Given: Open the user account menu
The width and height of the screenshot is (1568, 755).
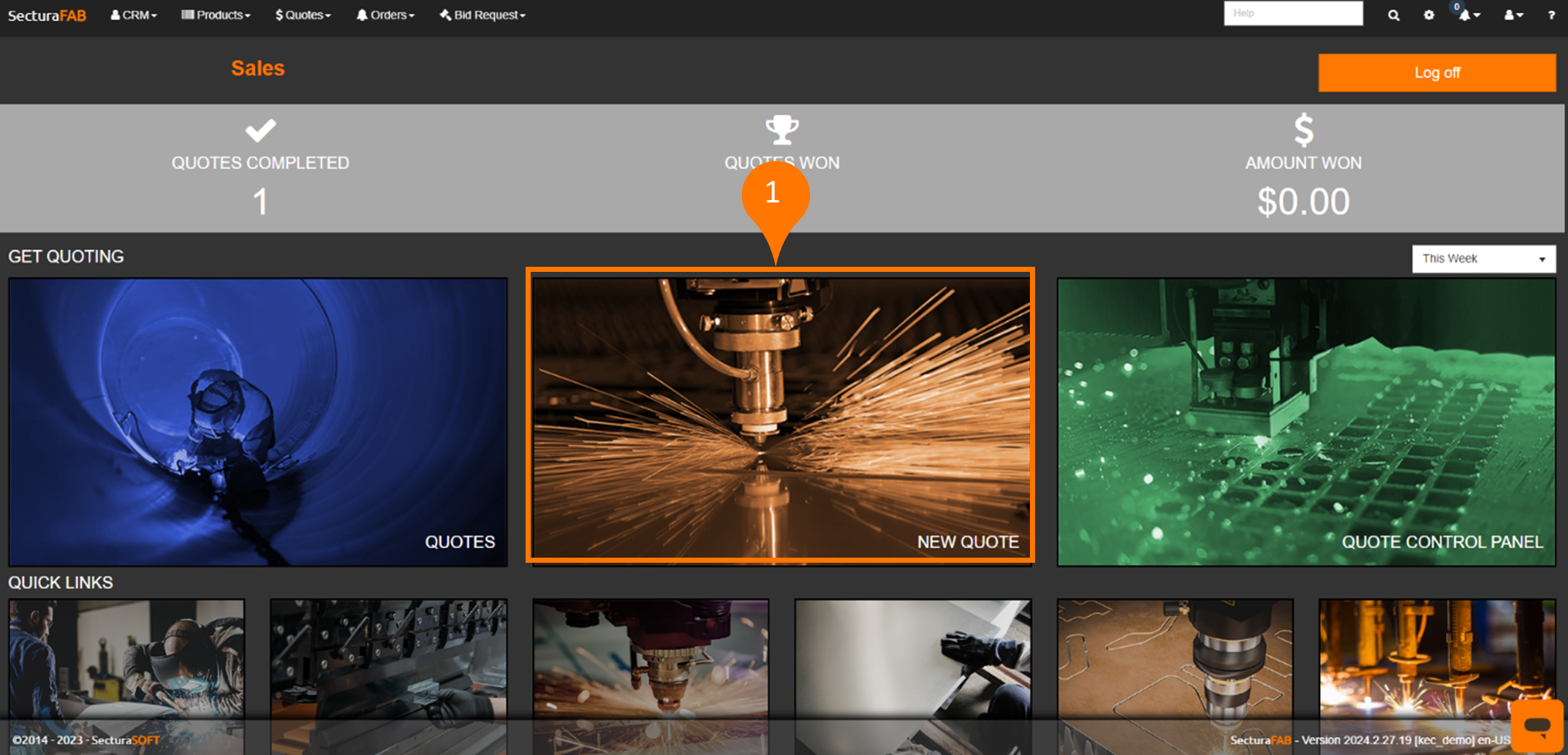Looking at the screenshot, I should click(x=1512, y=15).
